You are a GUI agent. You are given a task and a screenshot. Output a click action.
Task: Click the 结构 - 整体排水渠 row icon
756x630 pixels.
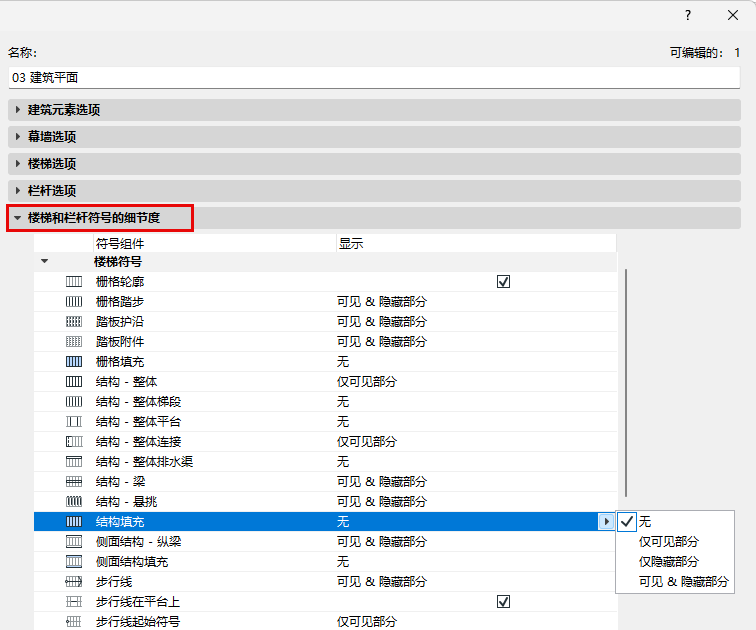tap(74, 462)
